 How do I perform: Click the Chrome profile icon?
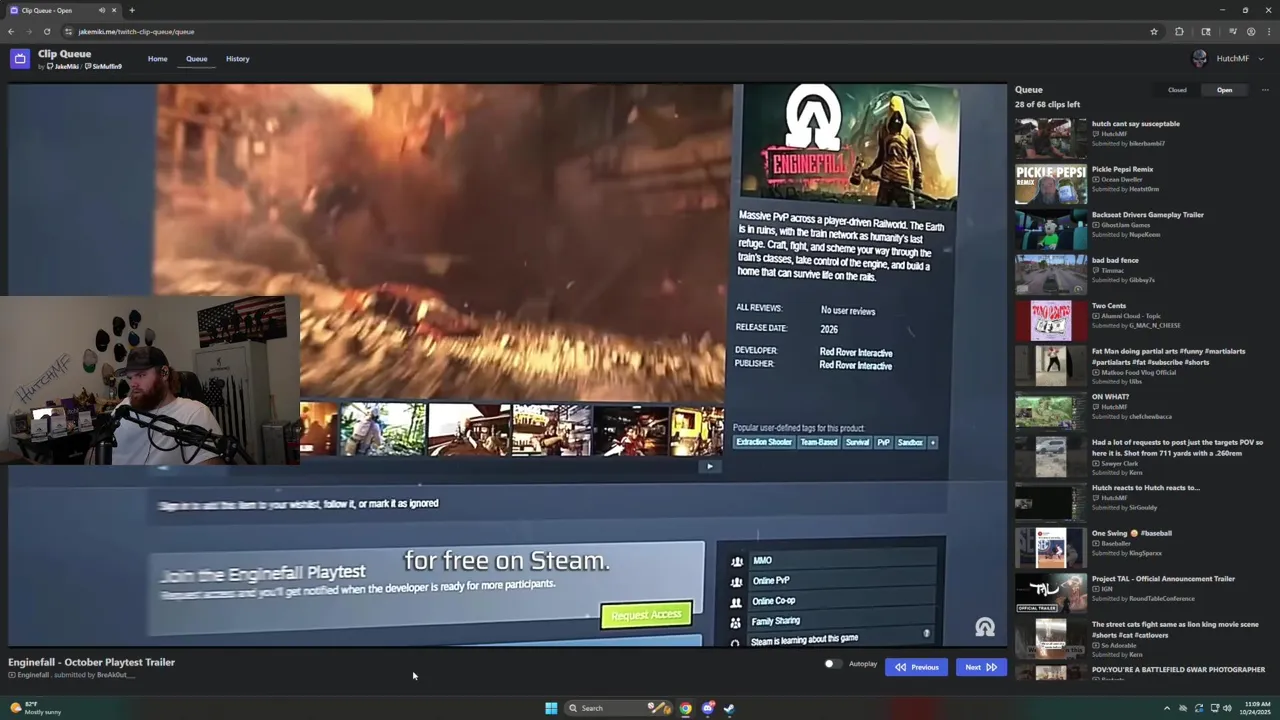(x=1251, y=31)
